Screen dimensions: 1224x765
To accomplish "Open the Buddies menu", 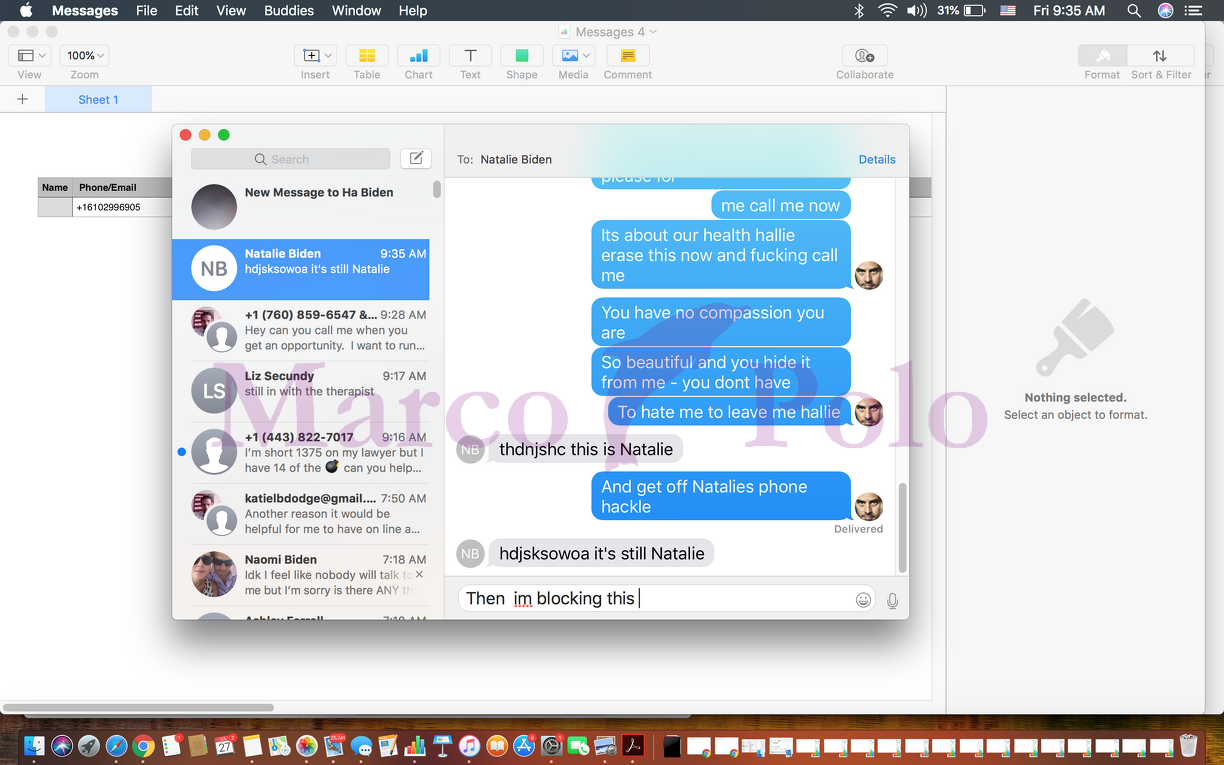I will 289,11.
